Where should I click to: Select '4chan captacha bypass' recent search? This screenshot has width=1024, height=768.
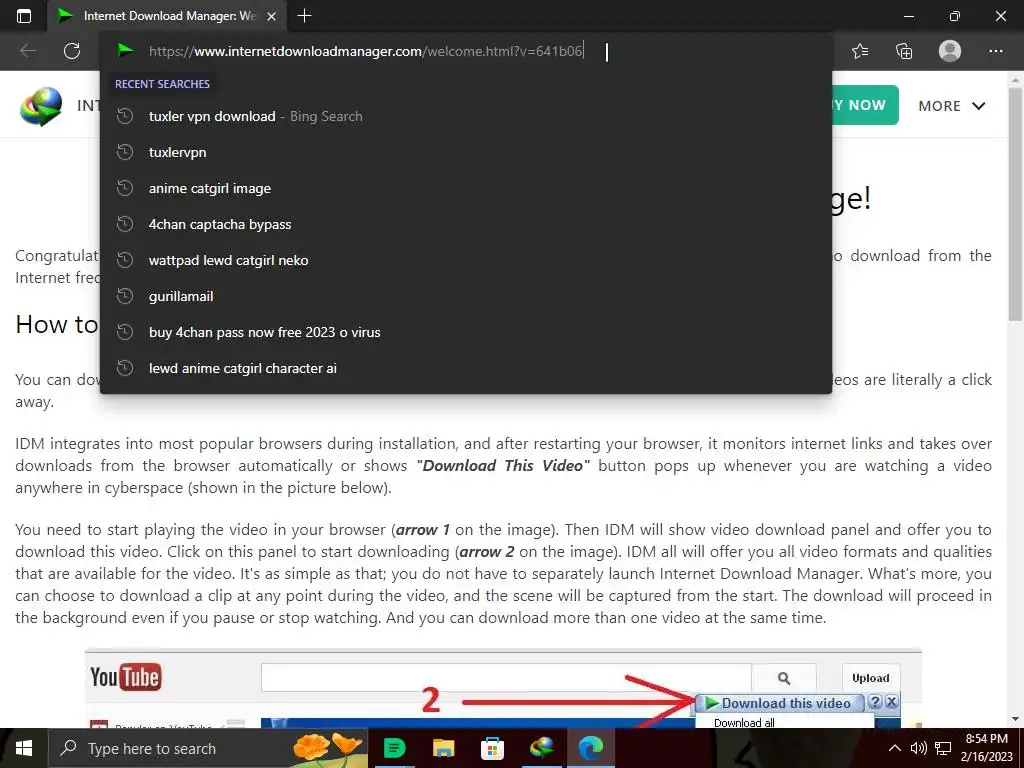[466, 224]
